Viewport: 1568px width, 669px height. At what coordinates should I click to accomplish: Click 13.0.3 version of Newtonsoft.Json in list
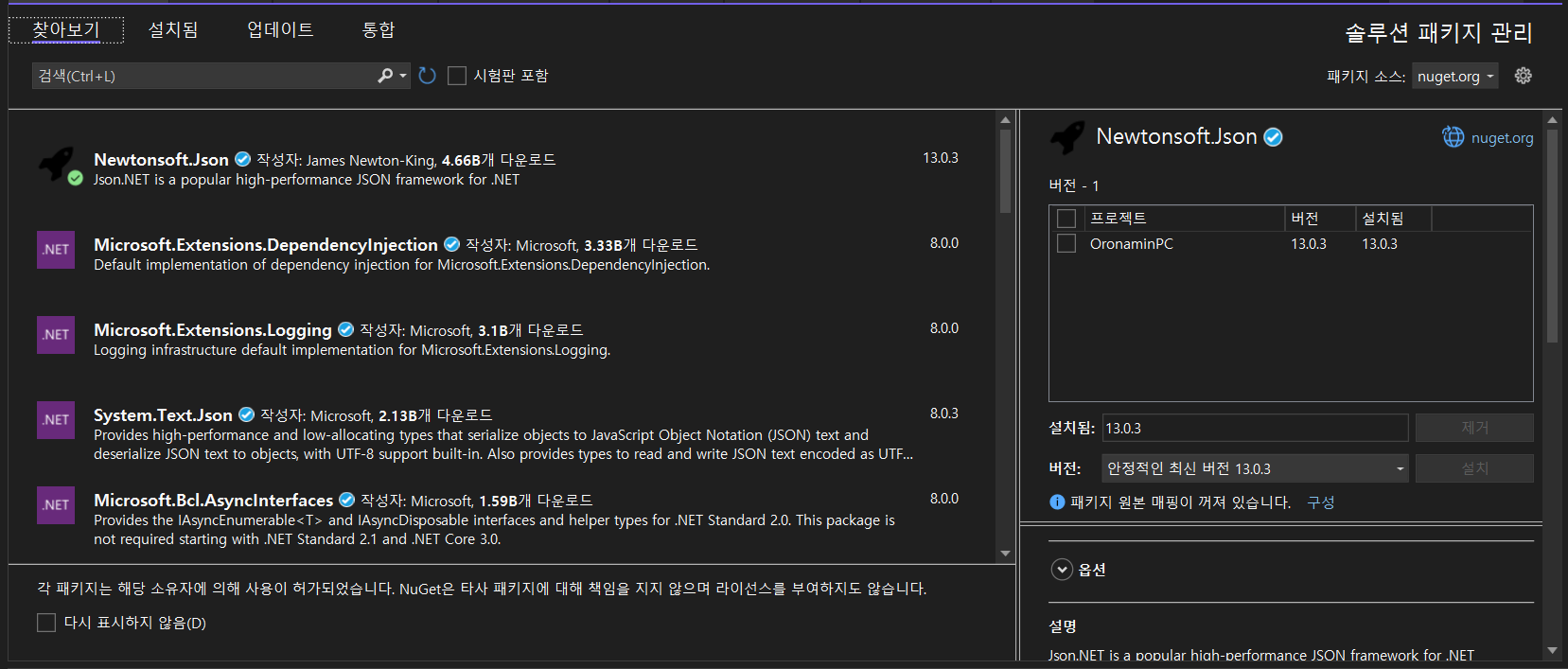click(x=941, y=158)
